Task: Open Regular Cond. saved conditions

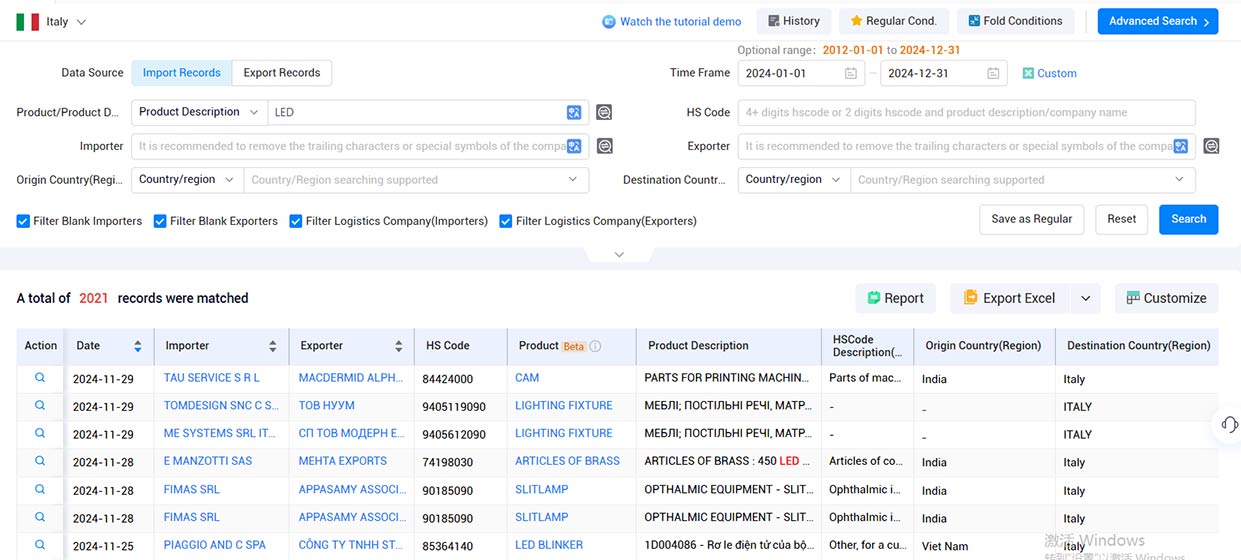Action: 893,21
